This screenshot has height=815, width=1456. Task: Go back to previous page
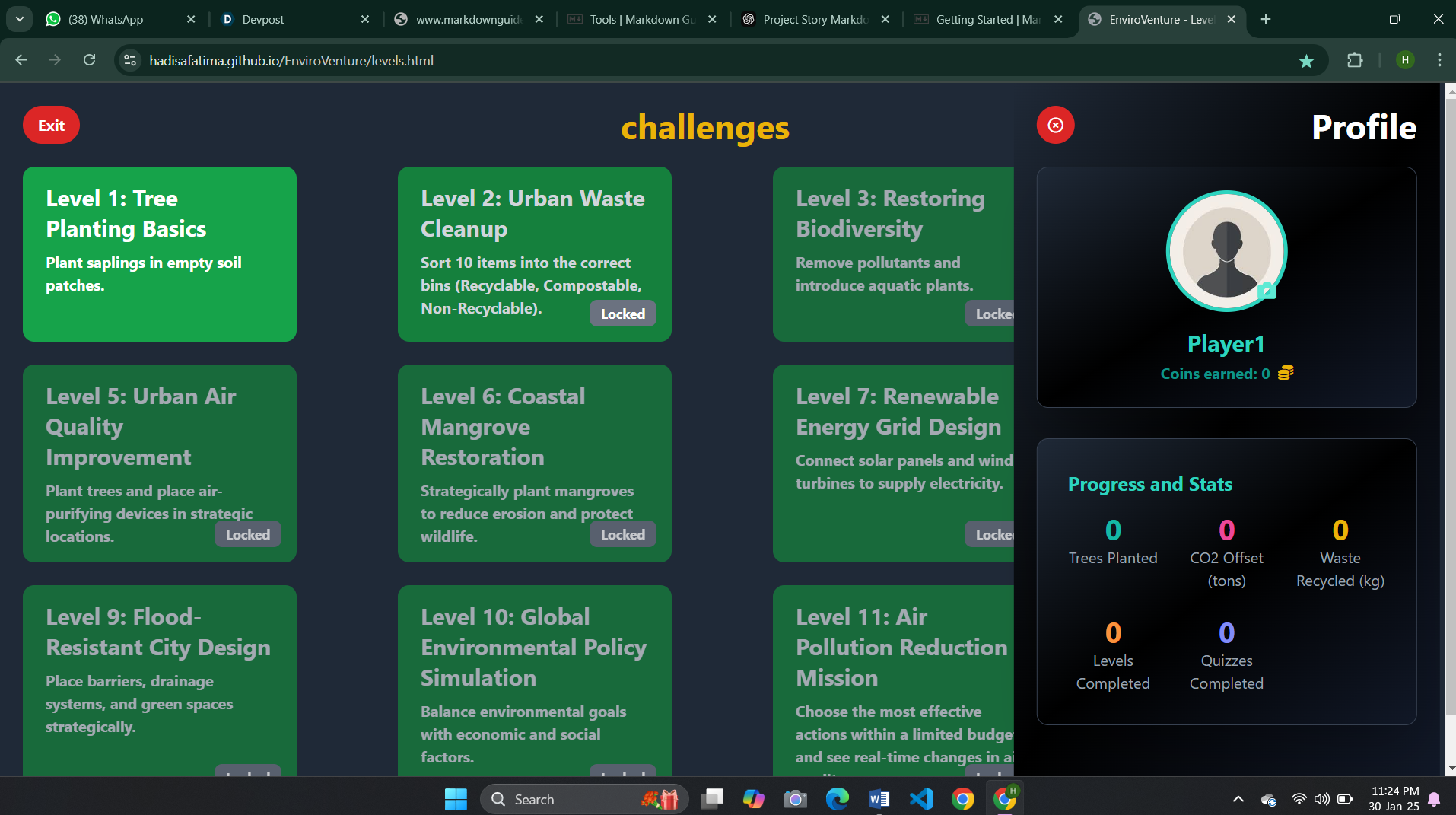[x=21, y=60]
